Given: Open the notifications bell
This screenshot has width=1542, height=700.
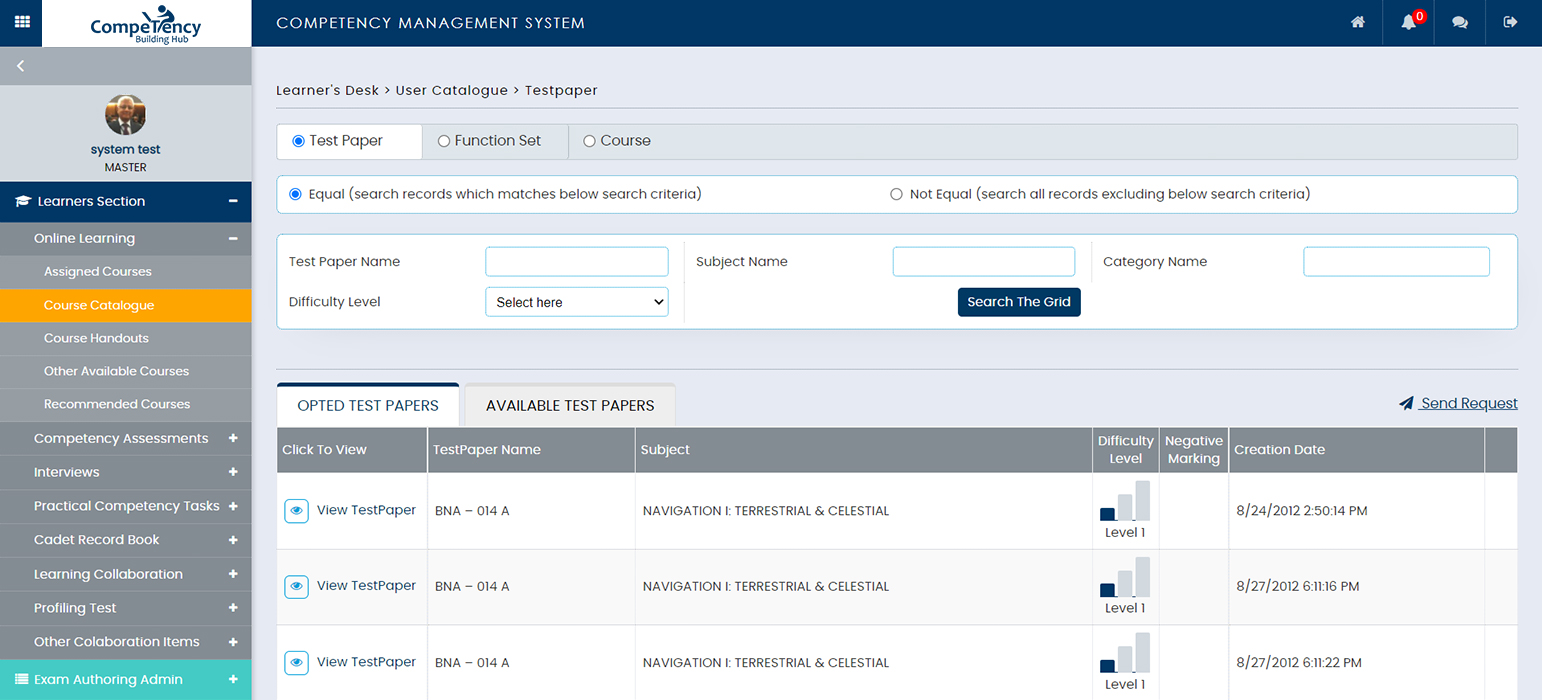Looking at the screenshot, I should 1408,22.
